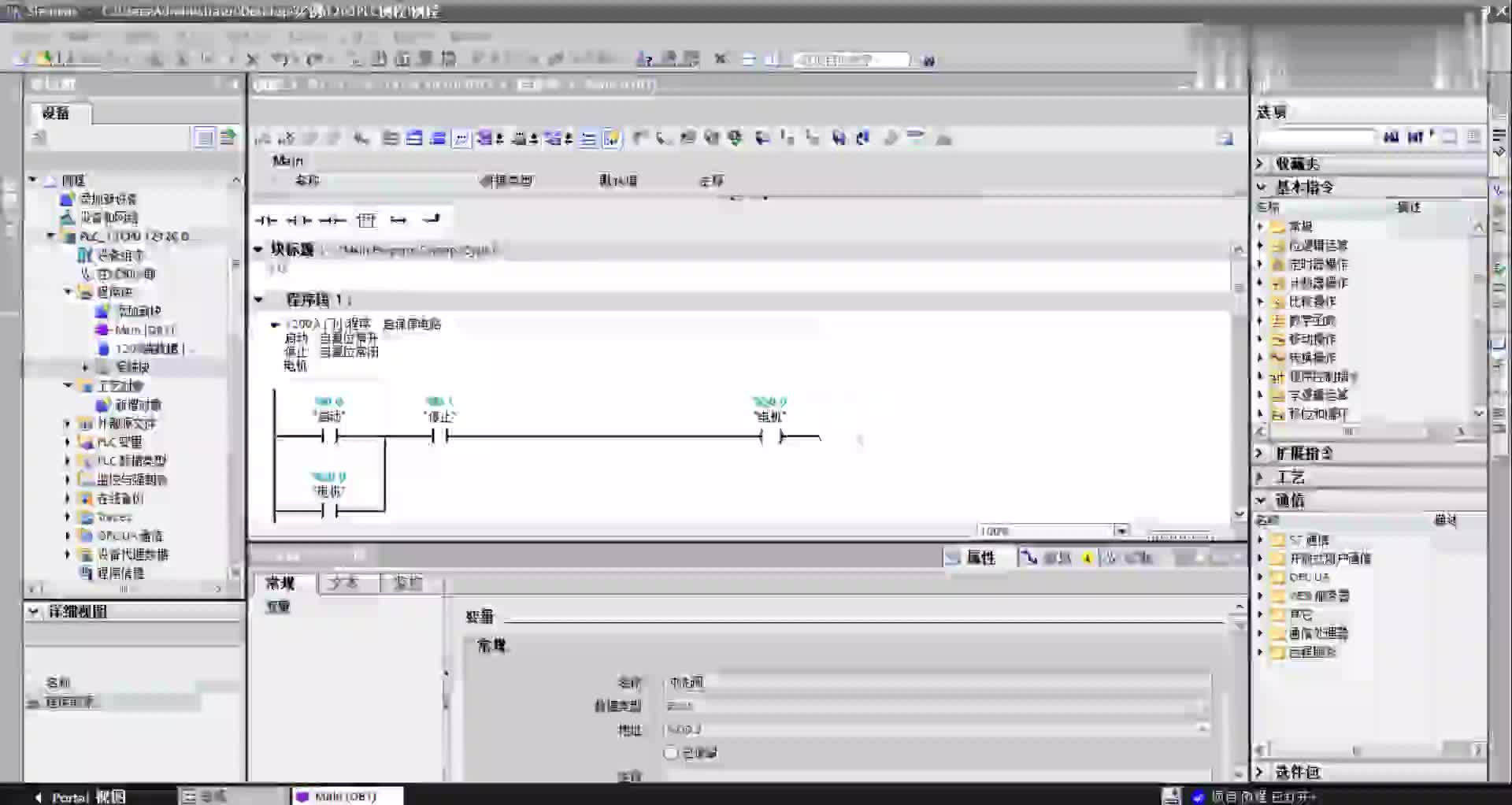Viewport: 1512px width, 805px height.
Task: Click the close branch icon in favorites
Action: point(431,220)
